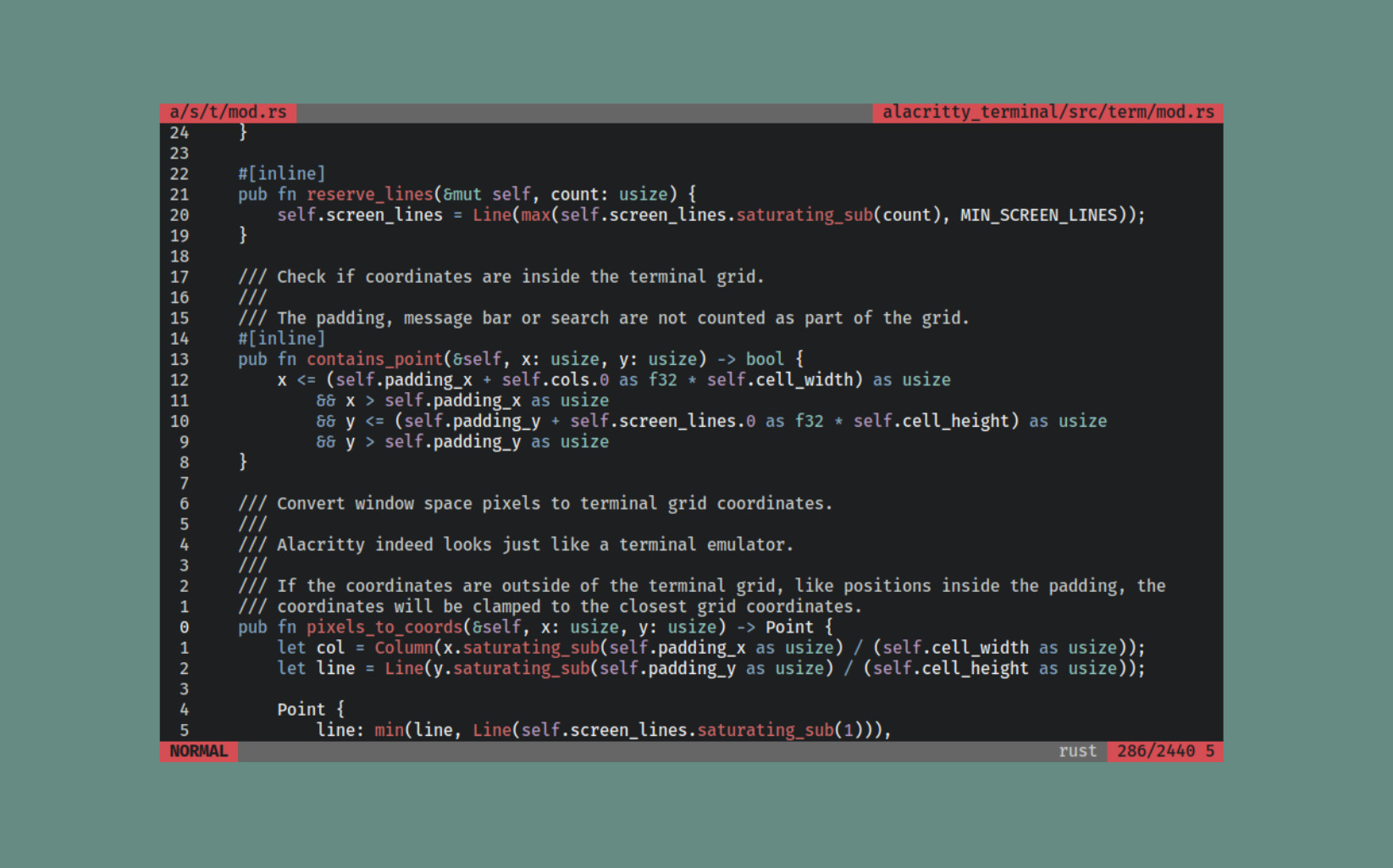This screenshot has width=1393, height=868.
Task: Click the comment 'coordinates will be clamped to the closest'
Action: click(550, 606)
